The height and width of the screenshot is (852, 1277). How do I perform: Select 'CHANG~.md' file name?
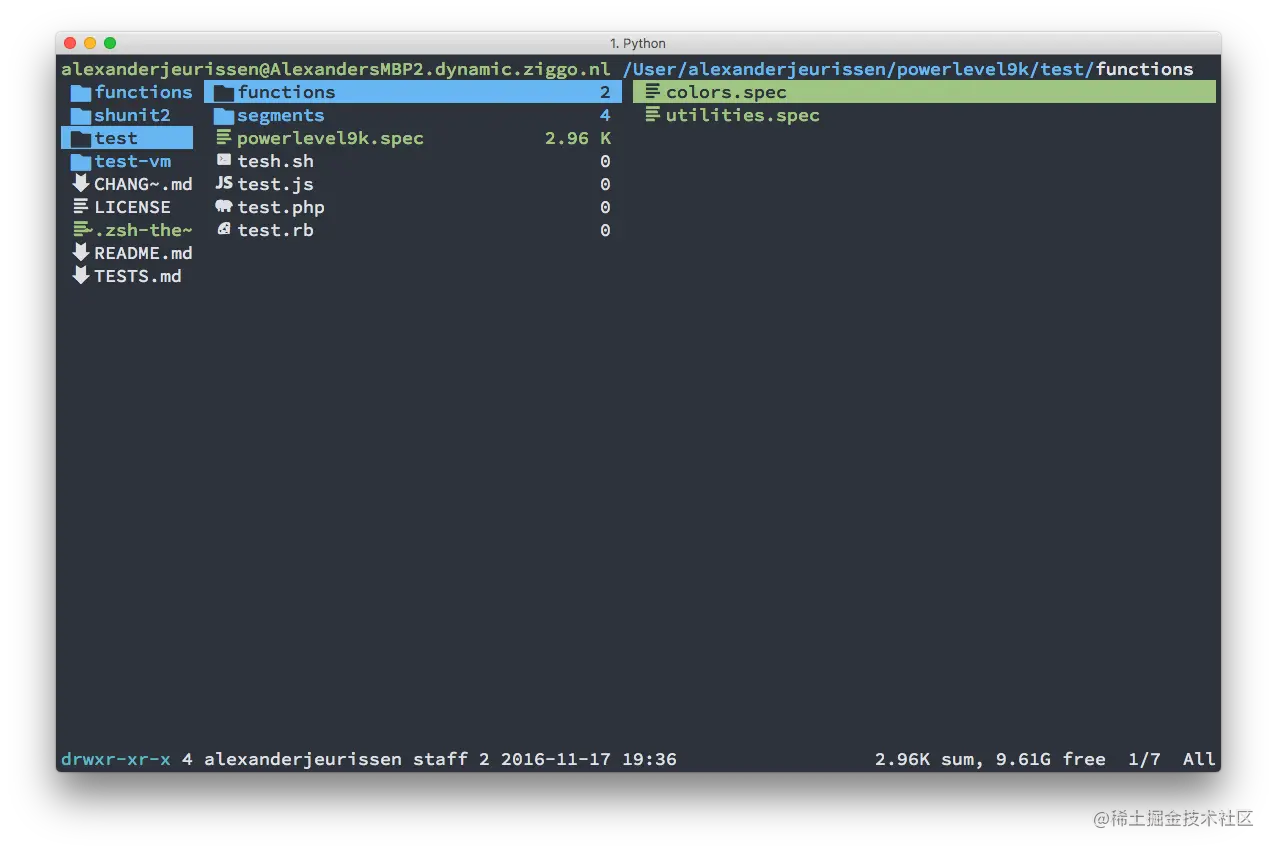click(x=143, y=184)
